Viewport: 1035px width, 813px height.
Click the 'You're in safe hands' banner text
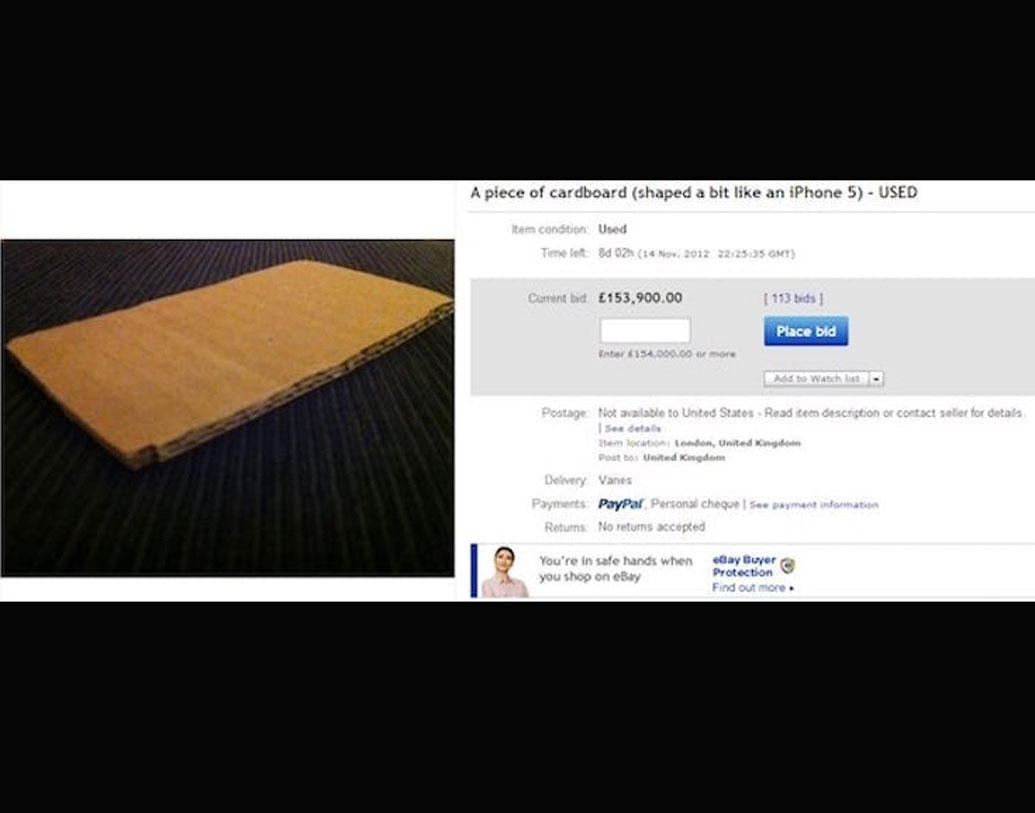(x=616, y=568)
